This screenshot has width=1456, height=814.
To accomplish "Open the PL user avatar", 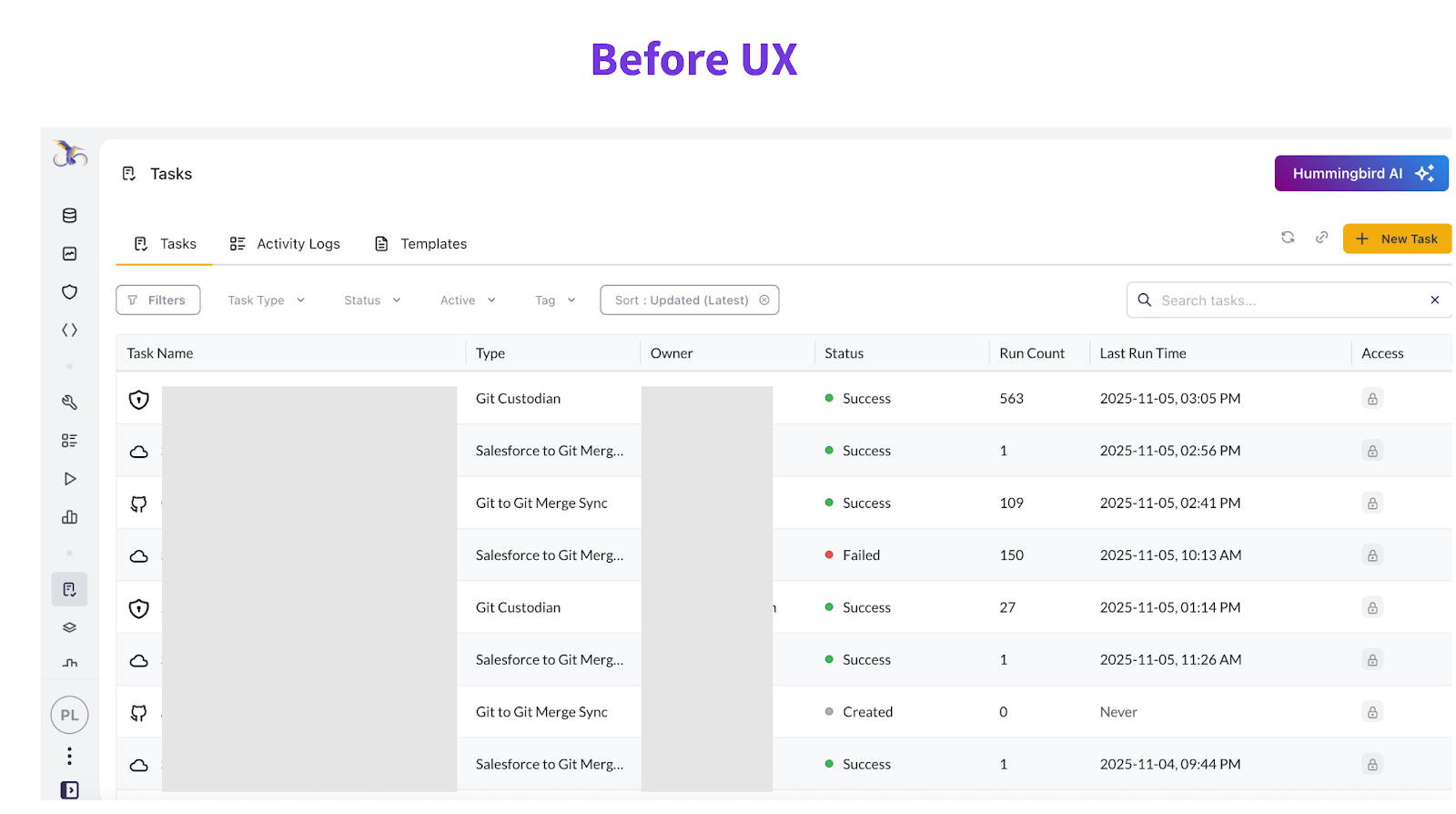I will 69,716.
